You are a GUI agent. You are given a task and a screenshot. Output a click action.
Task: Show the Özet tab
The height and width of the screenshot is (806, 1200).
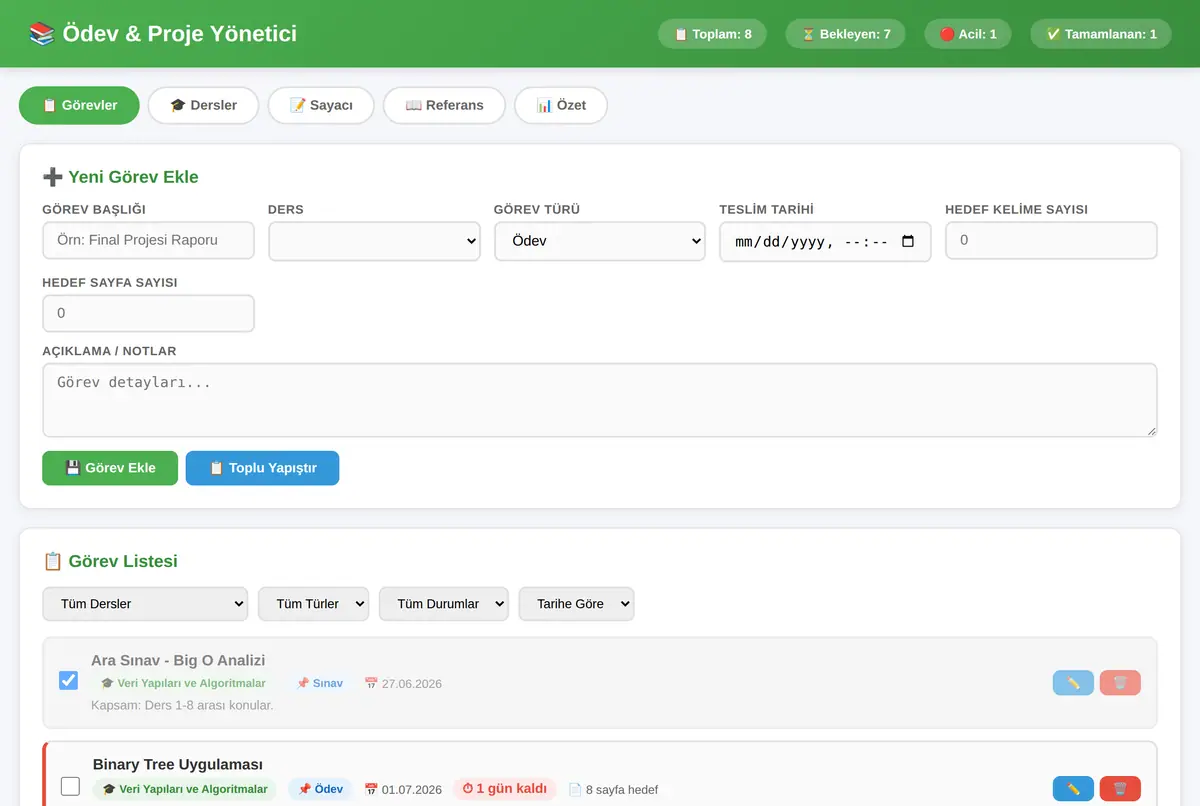tap(561, 105)
